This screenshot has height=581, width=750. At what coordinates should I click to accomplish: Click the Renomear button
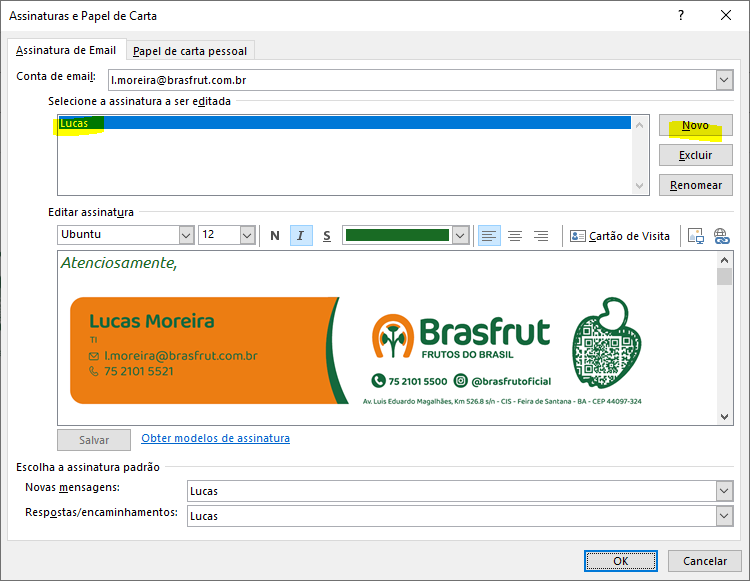pos(695,185)
